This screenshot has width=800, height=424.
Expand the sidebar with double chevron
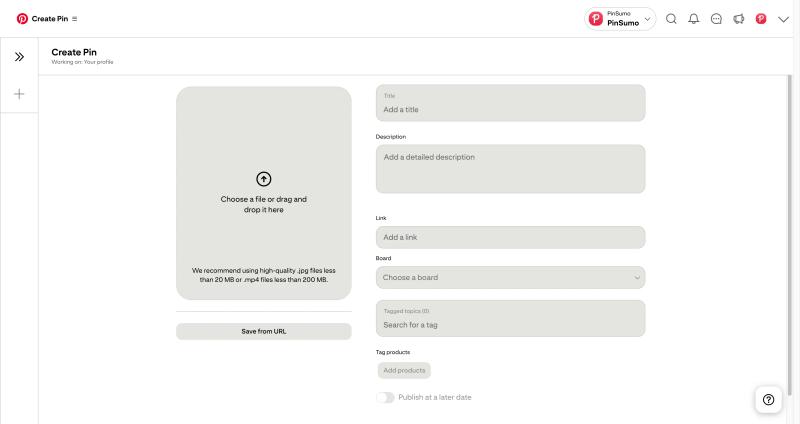click(x=19, y=57)
